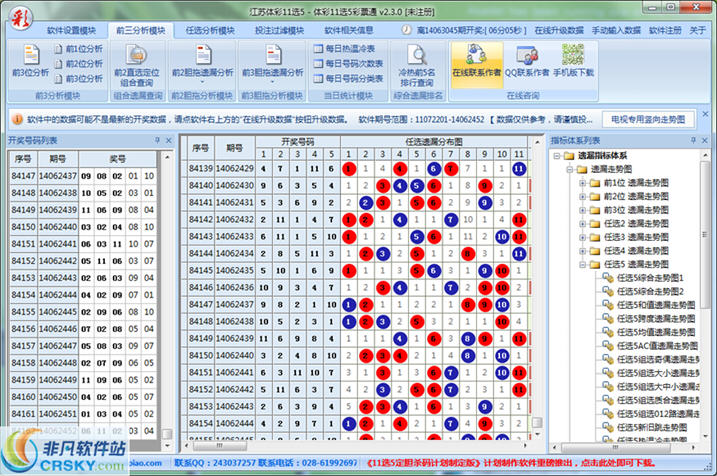The width and height of the screenshot is (717, 476).
Task: Open 每日号码分类表
Action: (x=348, y=79)
